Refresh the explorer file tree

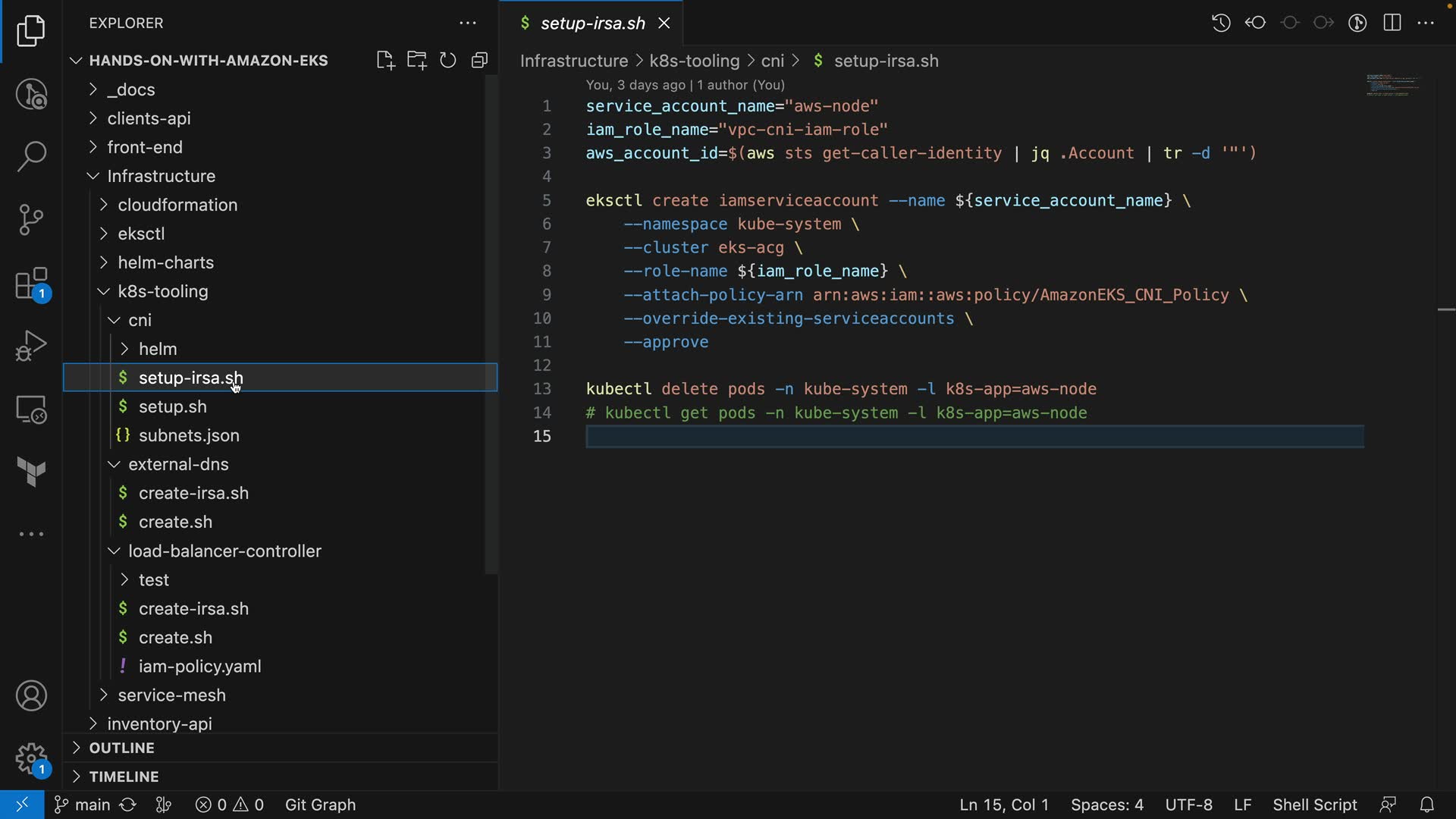pyautogui.click(x=448, y=61)
